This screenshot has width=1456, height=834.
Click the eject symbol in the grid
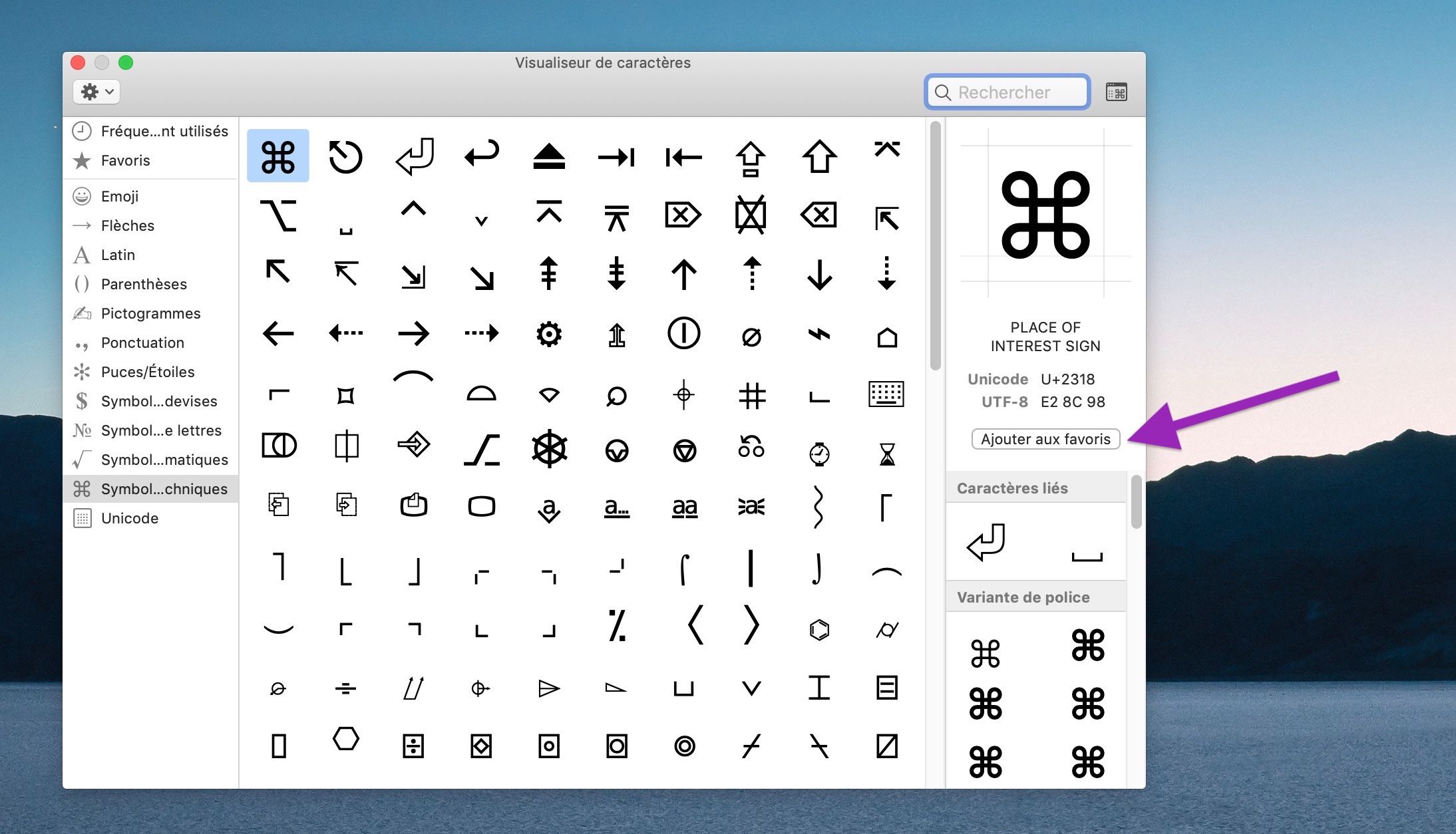point(549,155)
